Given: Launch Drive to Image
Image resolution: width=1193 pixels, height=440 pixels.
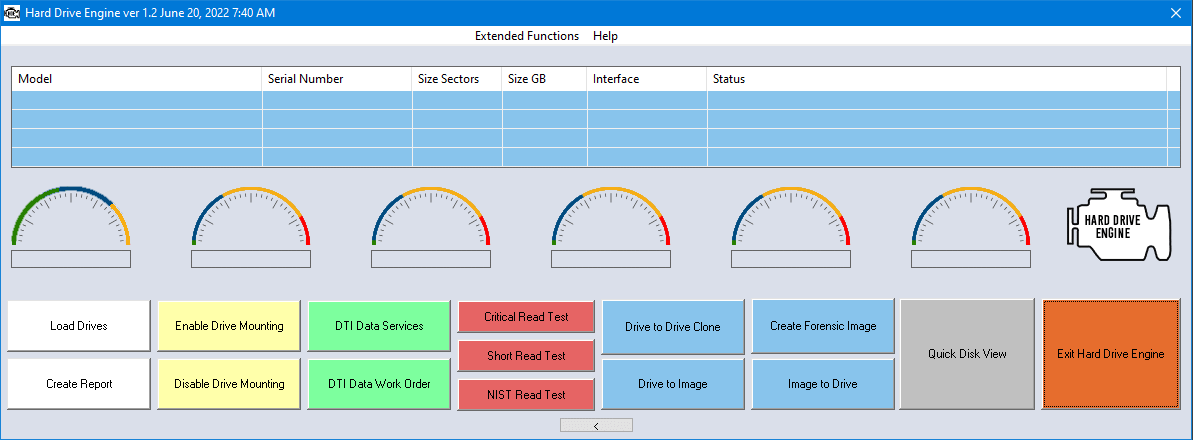Looking at the screenshot, I should (x=673, y=384).
